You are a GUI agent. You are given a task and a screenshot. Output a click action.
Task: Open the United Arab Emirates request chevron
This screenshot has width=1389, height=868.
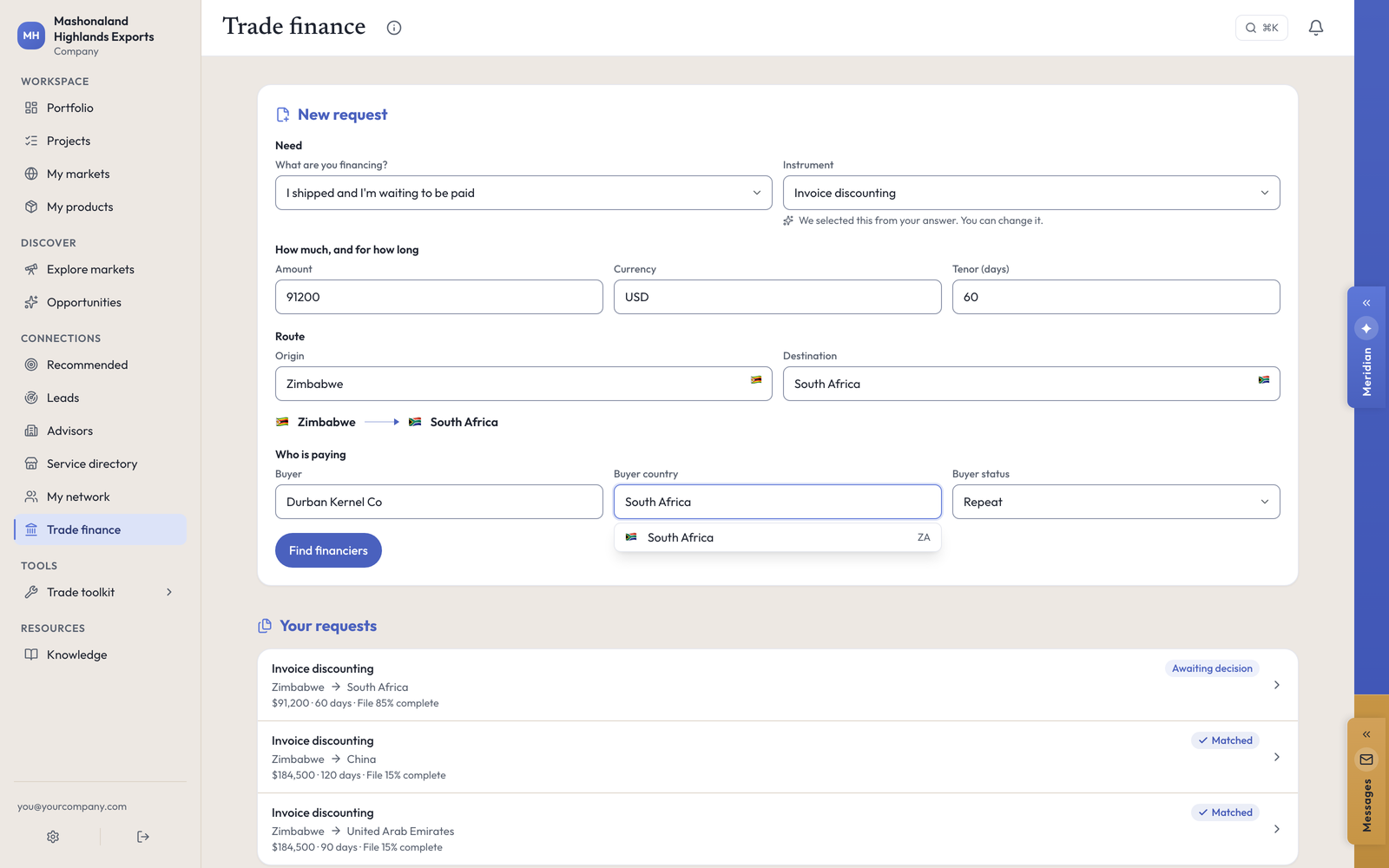1276,829
